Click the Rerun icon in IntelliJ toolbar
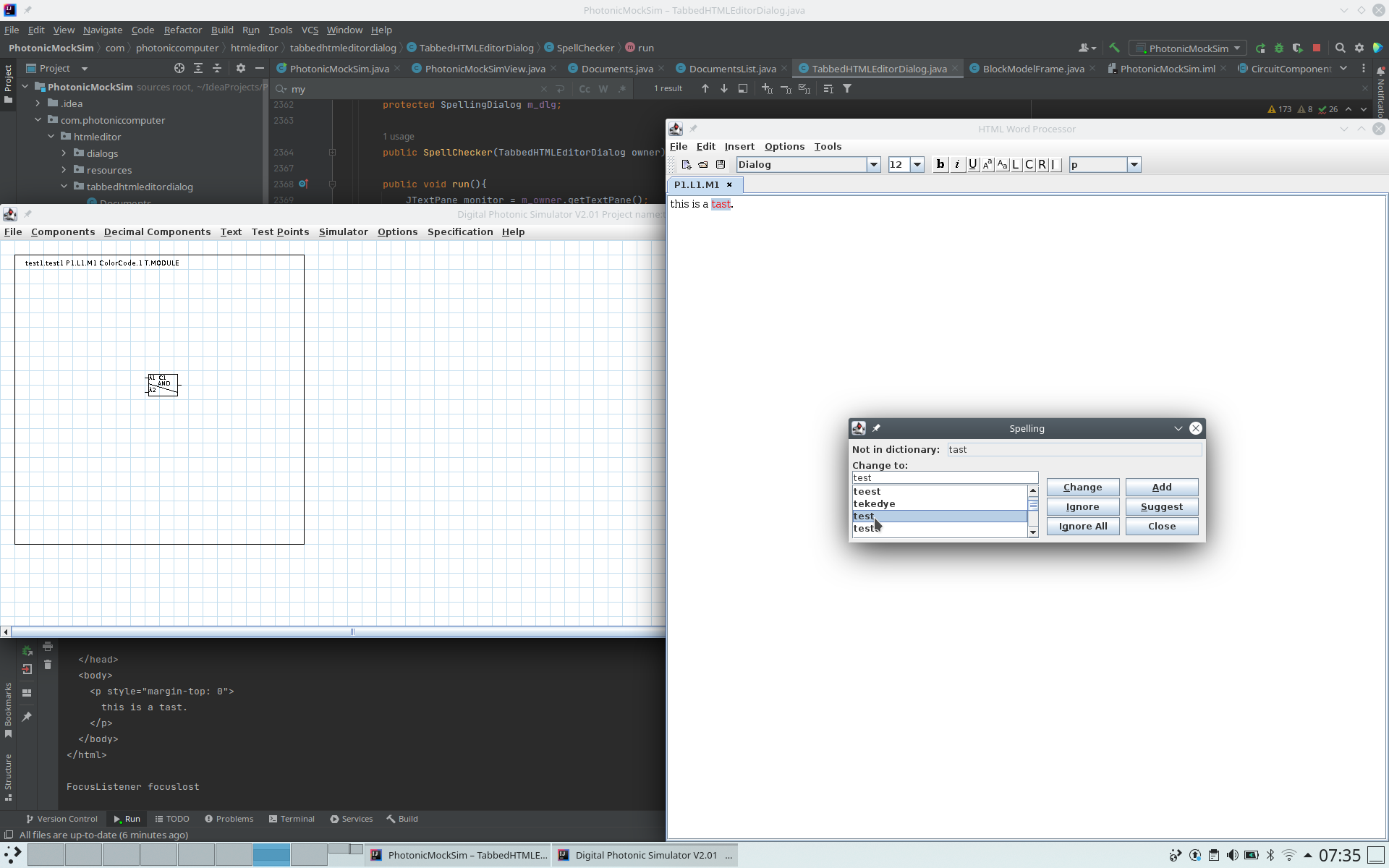Screen dimensions: 1389x868 [x=1260, y=48]
